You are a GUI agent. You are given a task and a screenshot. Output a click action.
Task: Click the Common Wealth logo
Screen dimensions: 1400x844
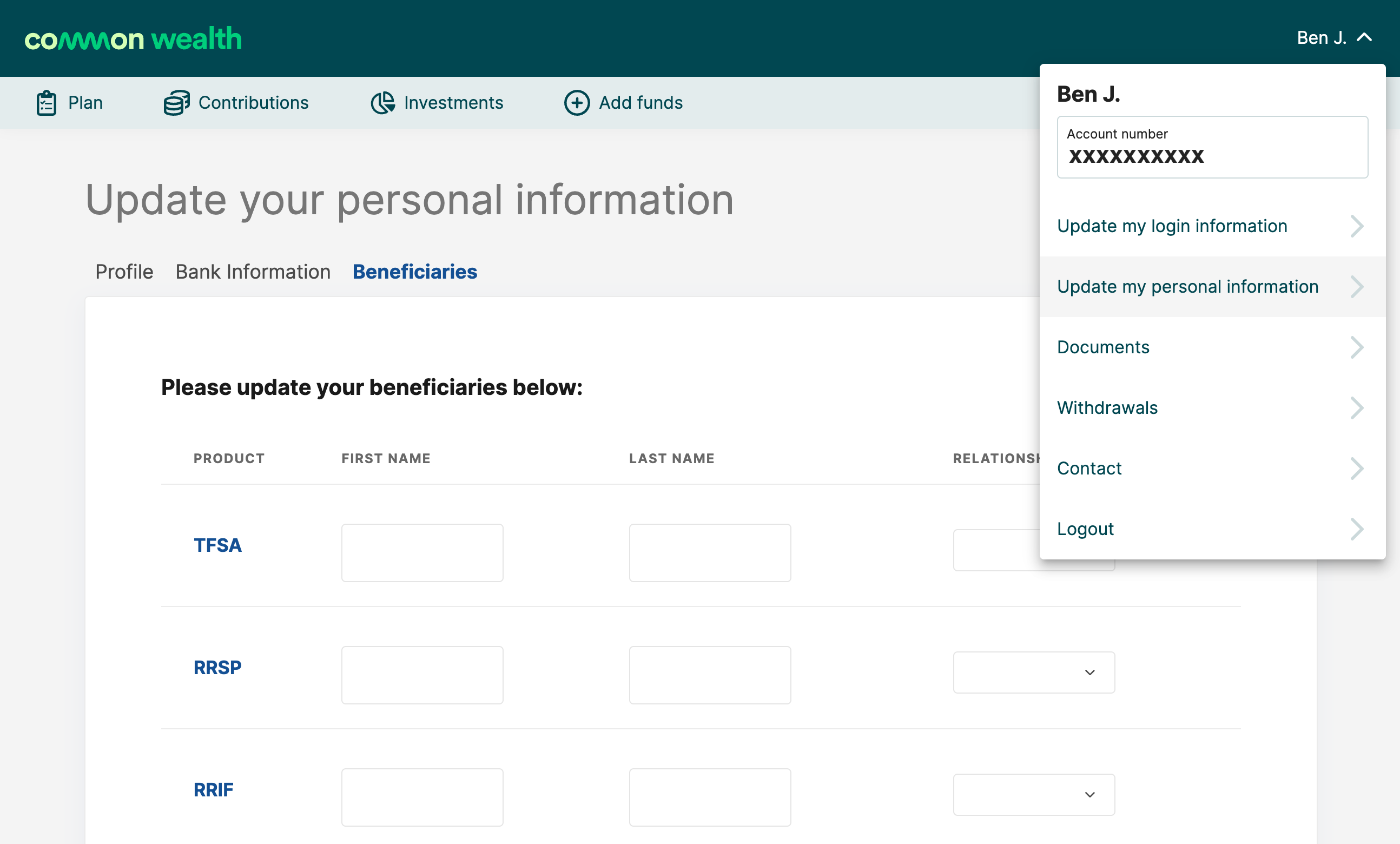point(133,38)
